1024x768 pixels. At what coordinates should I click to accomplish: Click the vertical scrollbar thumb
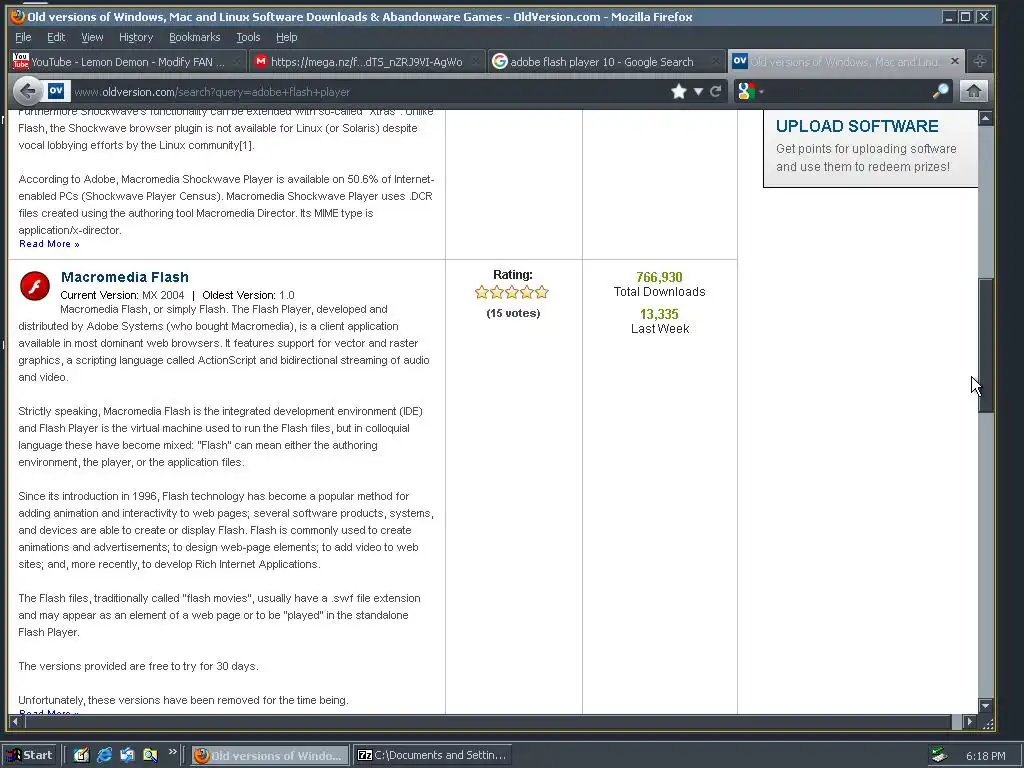click(x=985, y=345)
